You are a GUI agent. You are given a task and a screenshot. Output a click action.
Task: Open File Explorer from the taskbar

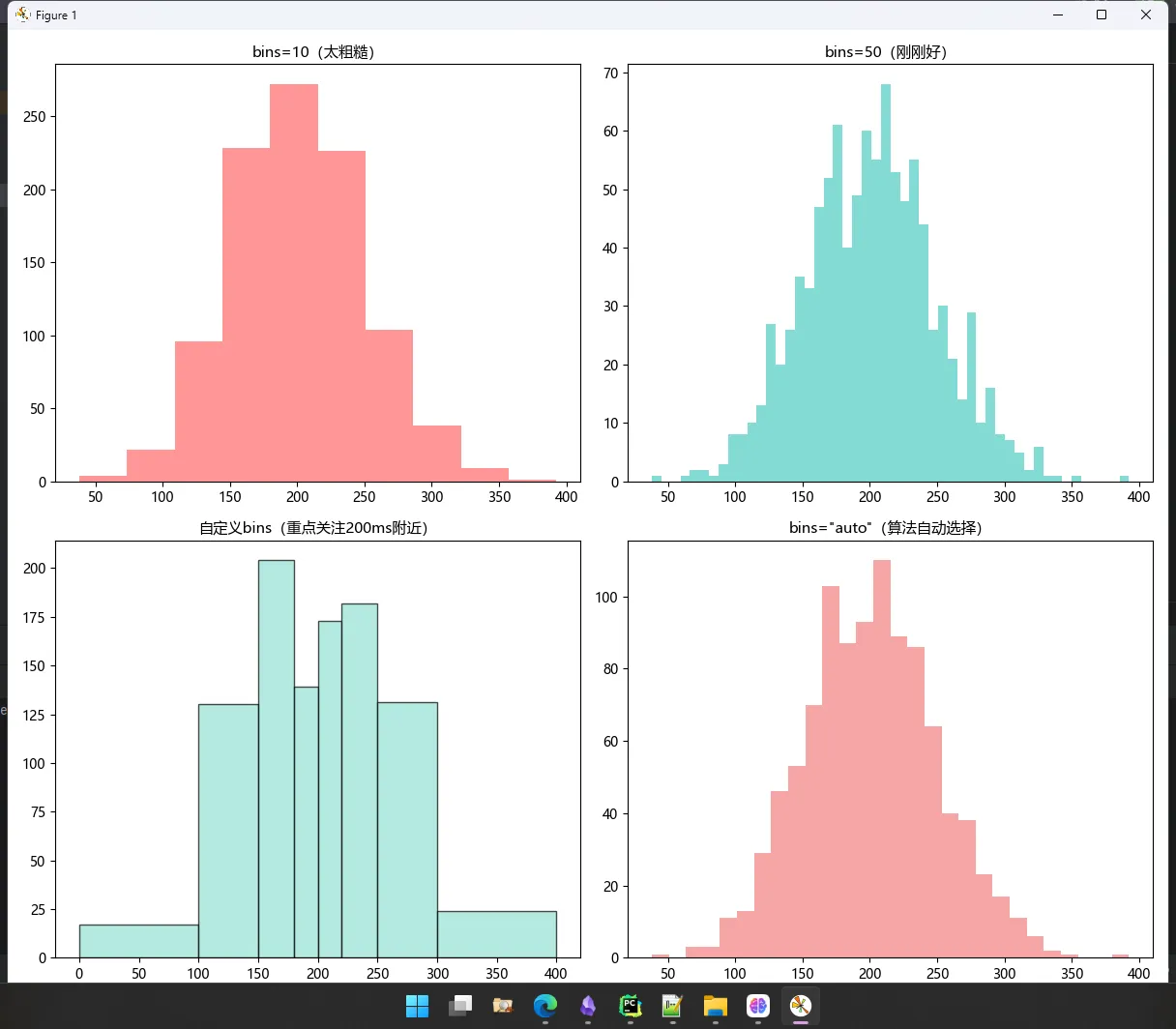[x=715, y=1007]
